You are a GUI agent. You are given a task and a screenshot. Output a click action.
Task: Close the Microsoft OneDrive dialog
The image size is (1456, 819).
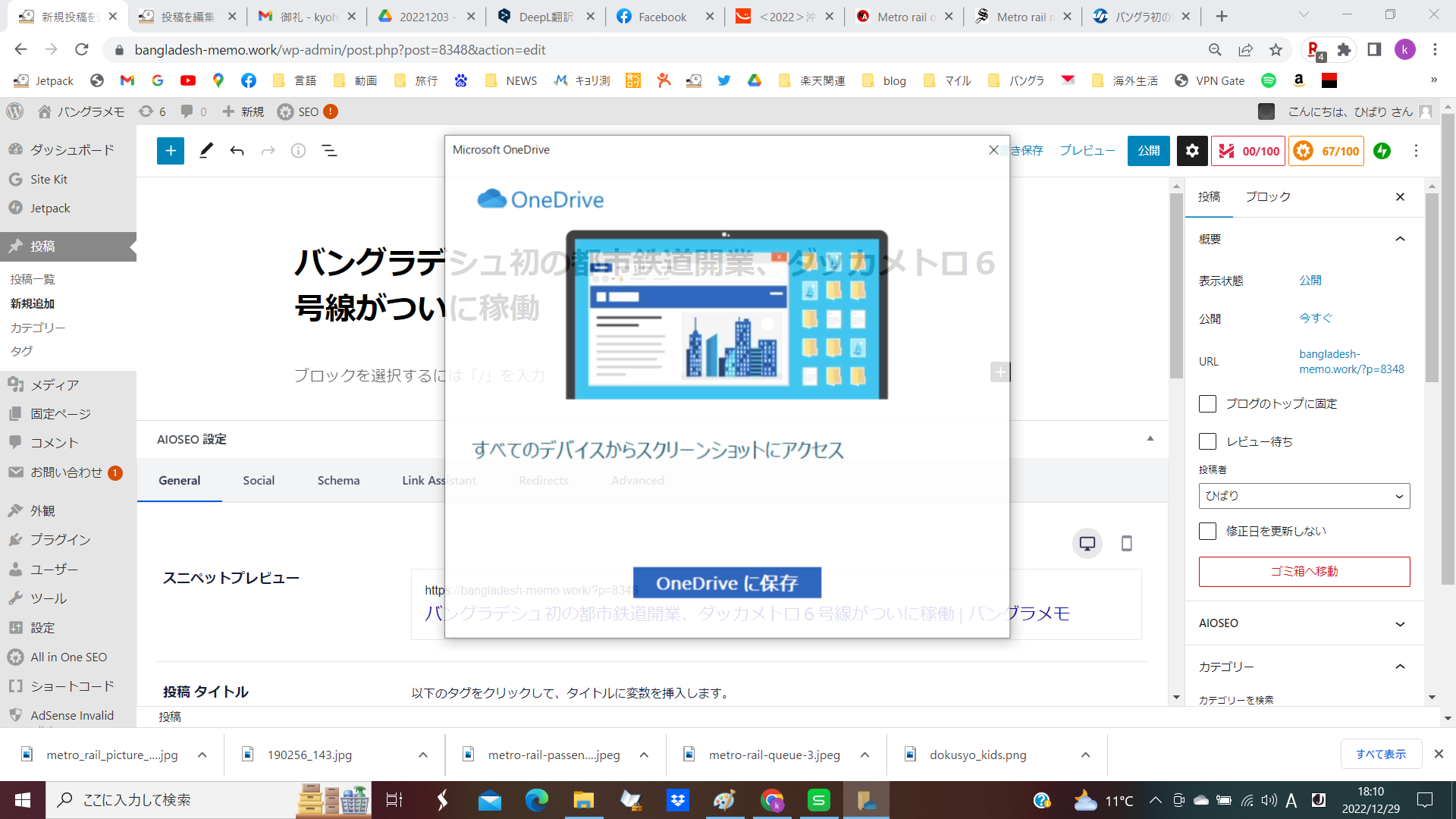[x=993, y=150]
